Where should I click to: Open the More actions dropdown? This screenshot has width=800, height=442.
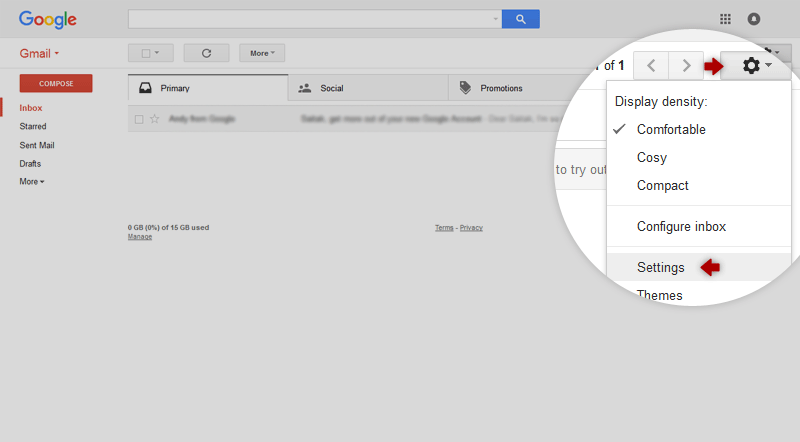coord(262,53)
